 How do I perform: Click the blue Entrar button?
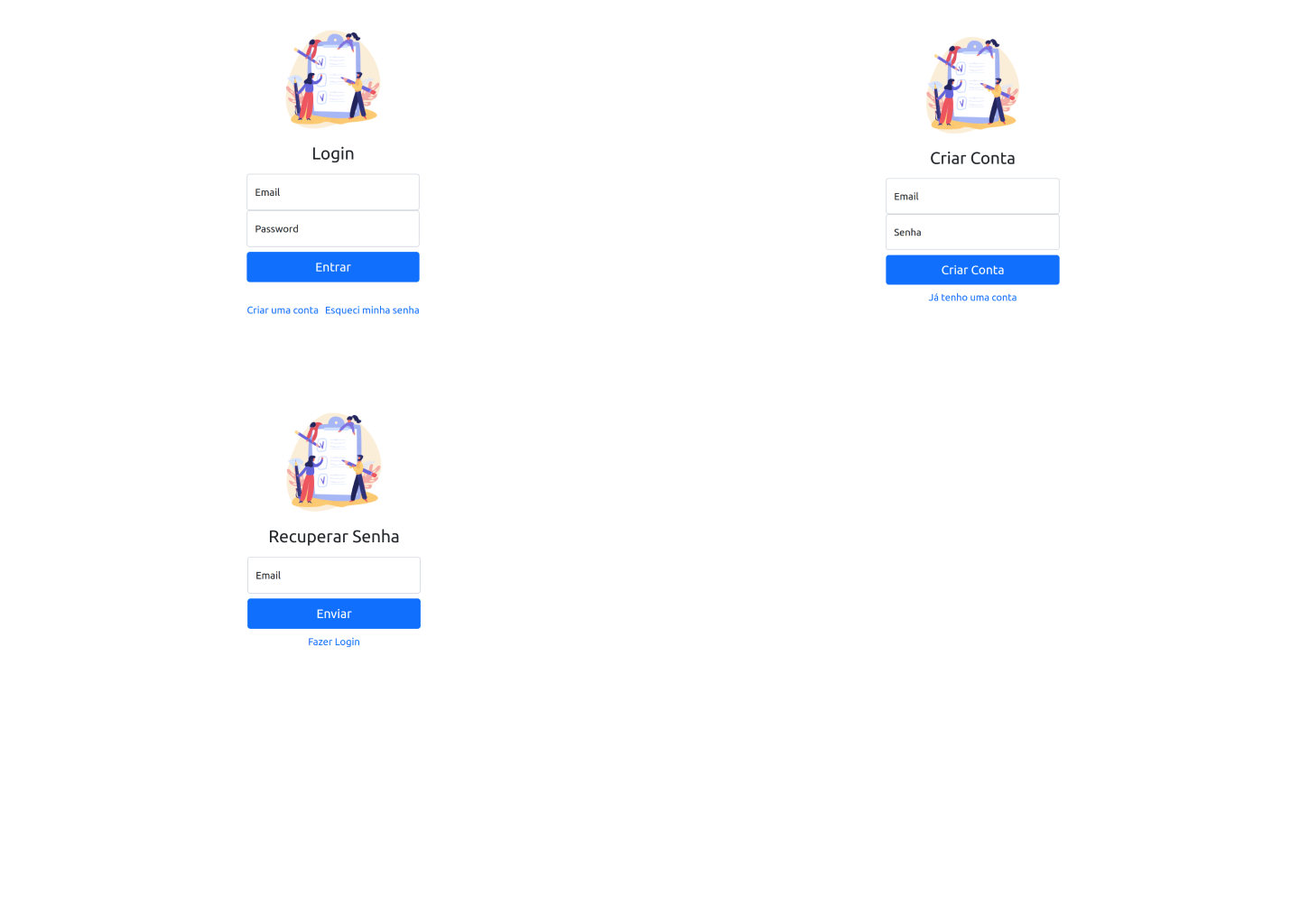333,267
